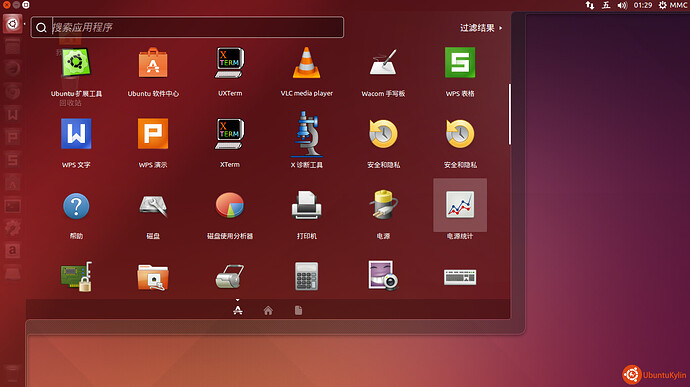Launch the paint roller app icon
Image resolution: width=690 pixels, height=387 pixels.
tap(230, 277)
